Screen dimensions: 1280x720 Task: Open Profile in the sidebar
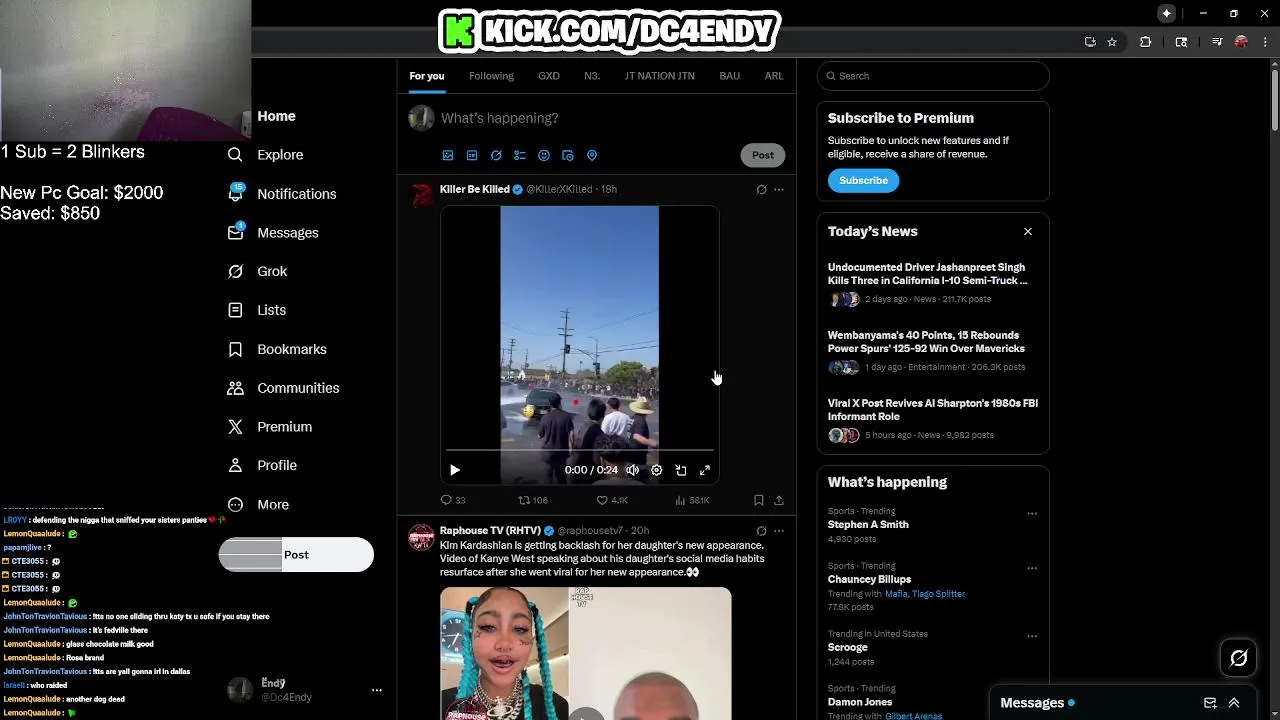pyautogui.click(x=262, y=465)
